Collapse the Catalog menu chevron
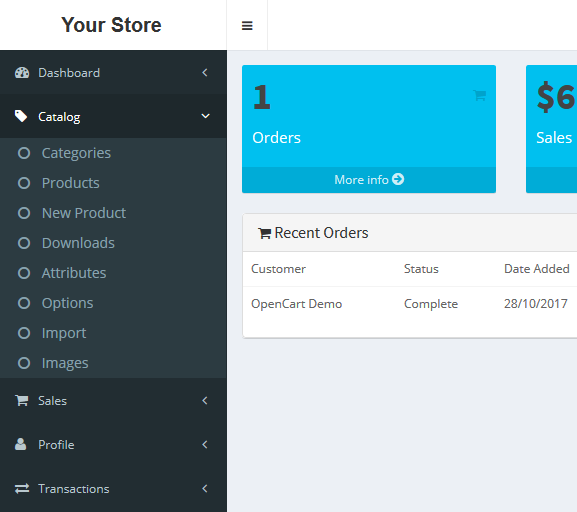 205,116
